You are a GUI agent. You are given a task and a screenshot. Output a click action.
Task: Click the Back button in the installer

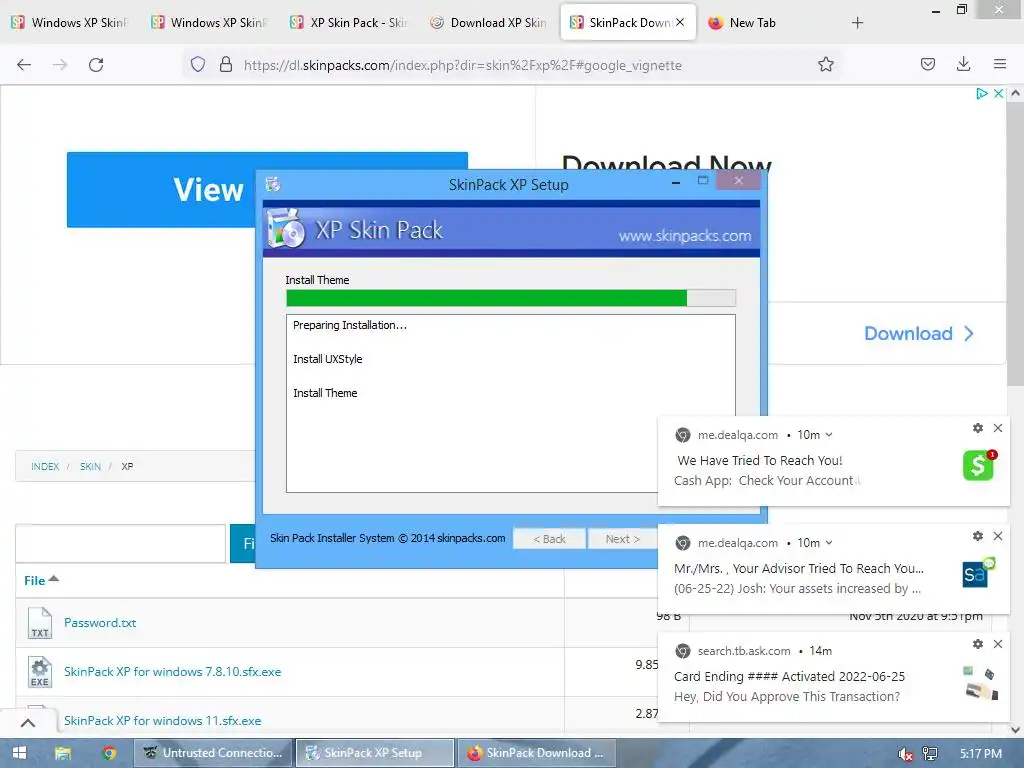tap(549, 539)
